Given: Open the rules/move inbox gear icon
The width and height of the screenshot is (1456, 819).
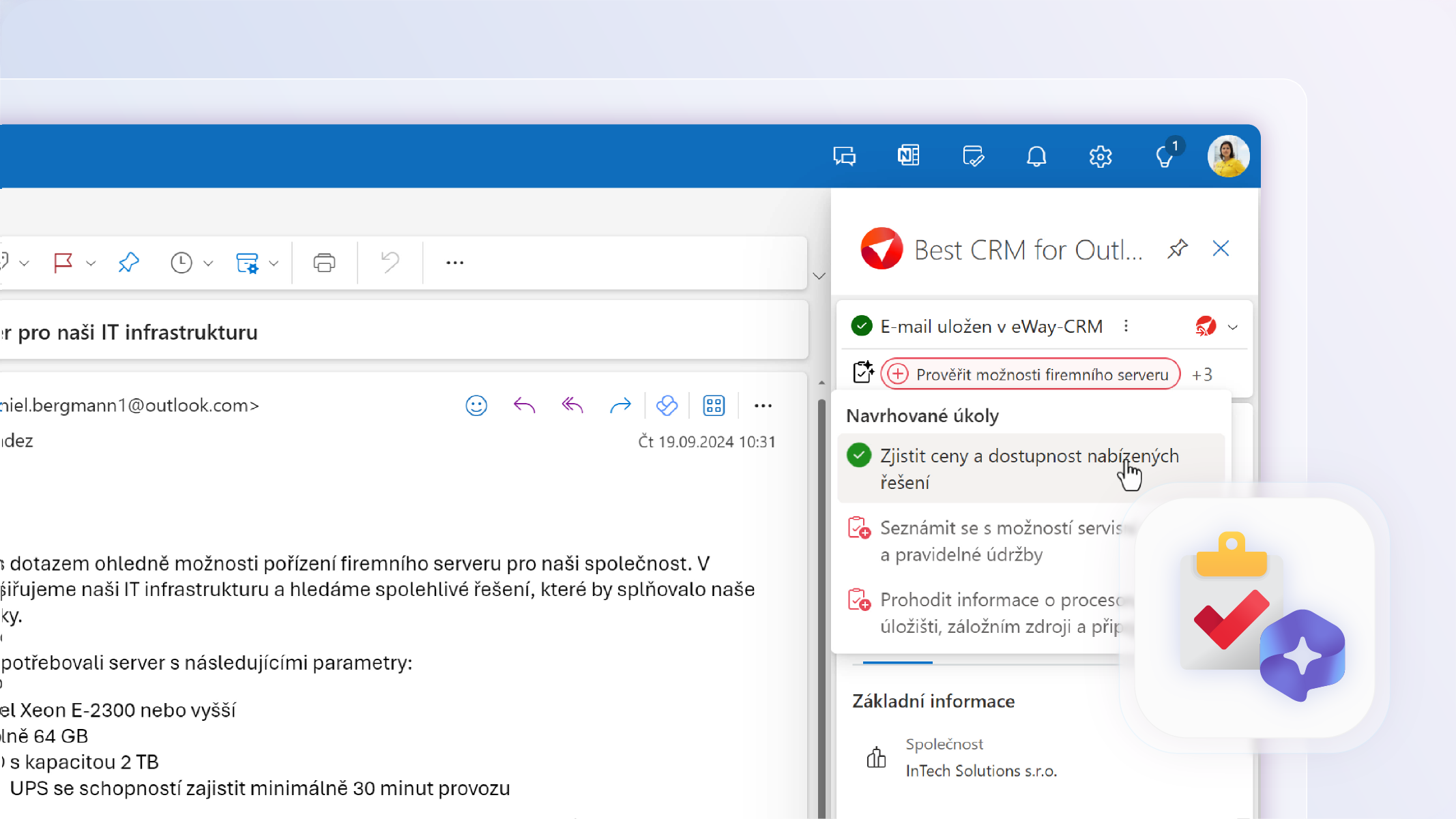Looking at the screenshot, I should tap(247, 263).
